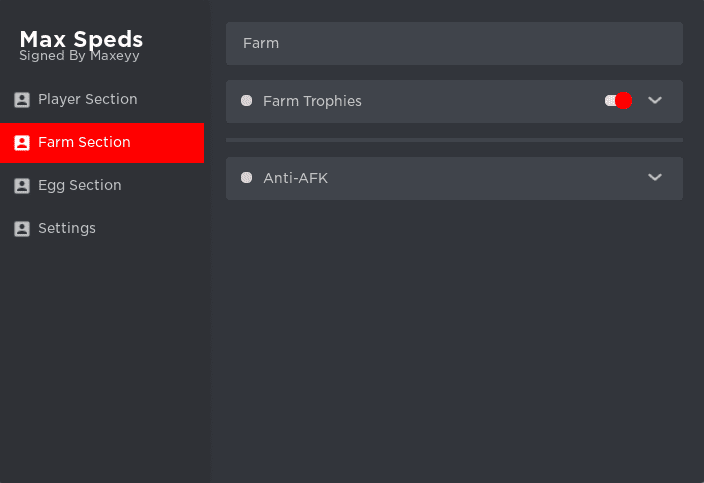Click the Farm Section person icon

[22, 143]
